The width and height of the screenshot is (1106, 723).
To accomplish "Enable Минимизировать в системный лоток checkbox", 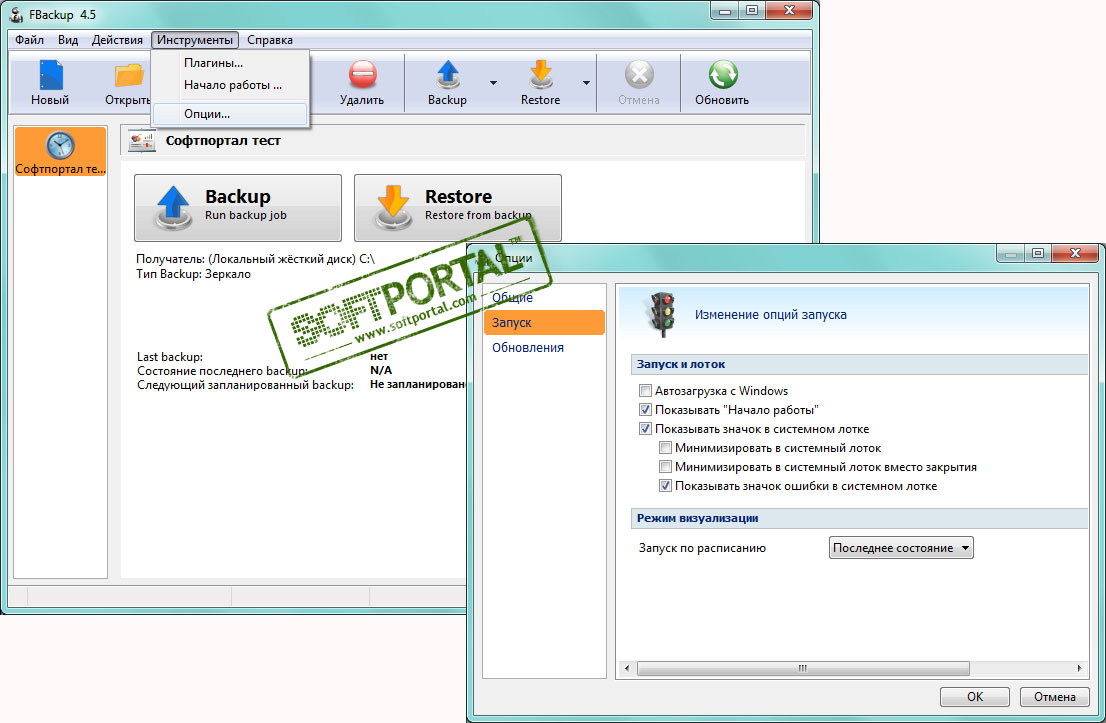I will [664, 448].
